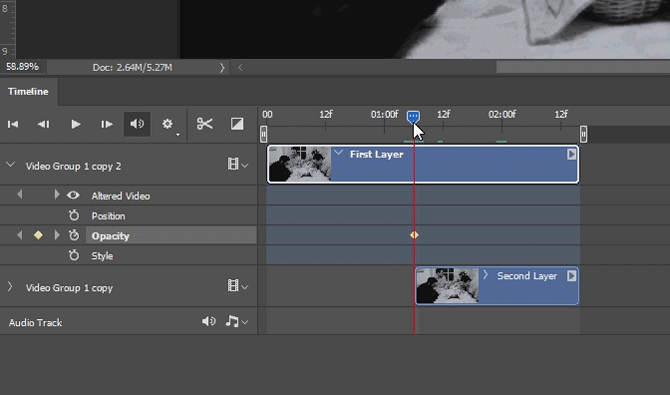Select Video Group 1 copy 2 label

pos(73,166)
